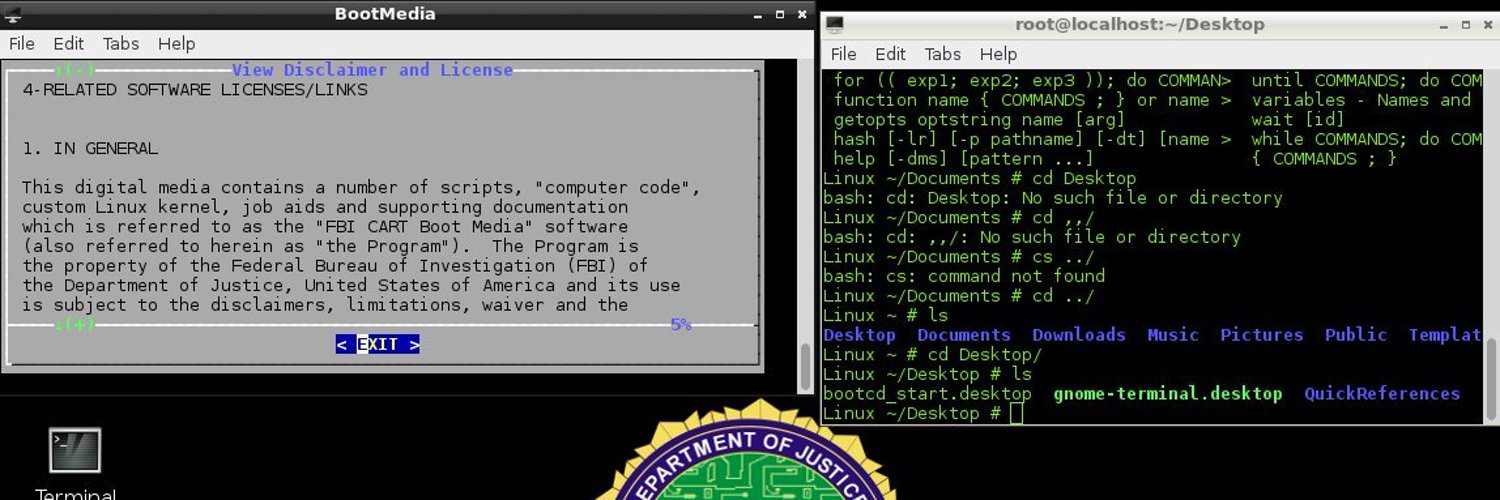Open Tabs menu in BootMedia window

(121, 43)
